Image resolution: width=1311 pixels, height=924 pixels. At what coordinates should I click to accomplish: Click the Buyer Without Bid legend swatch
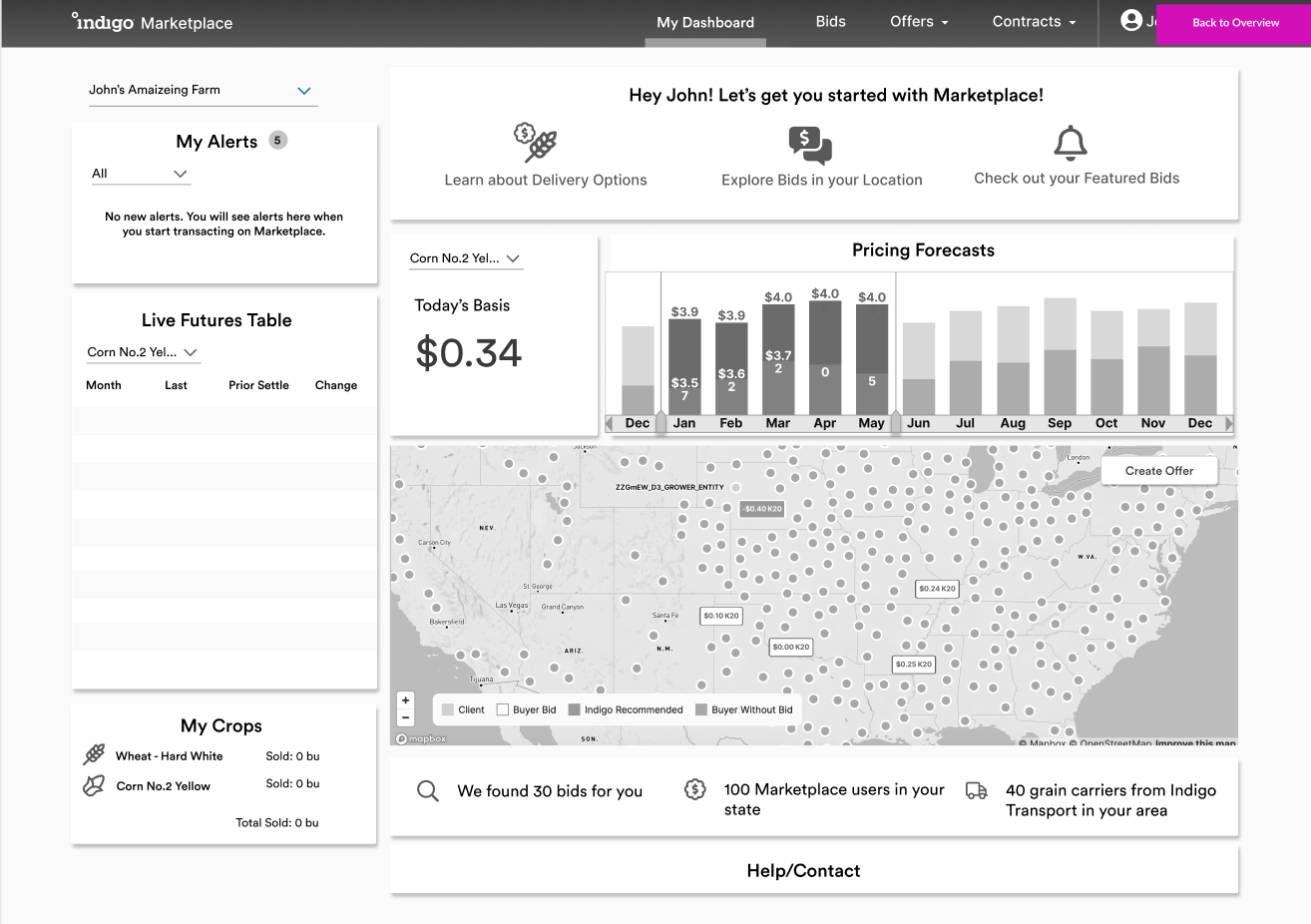(x=701, y=710)
